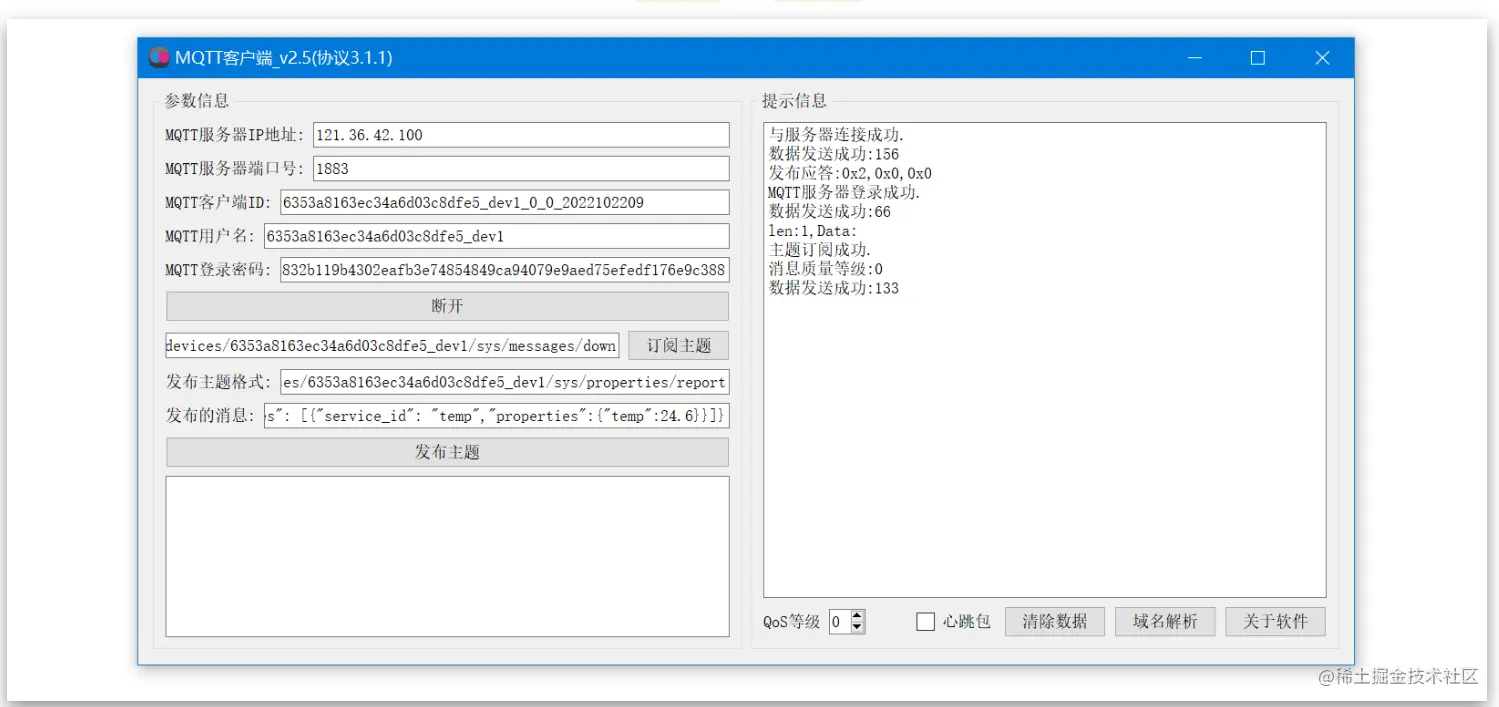The height and width of the screenshot is (707, 1499).
Task: Click the 断开 disconnect button
Action: tap(446, 306)
